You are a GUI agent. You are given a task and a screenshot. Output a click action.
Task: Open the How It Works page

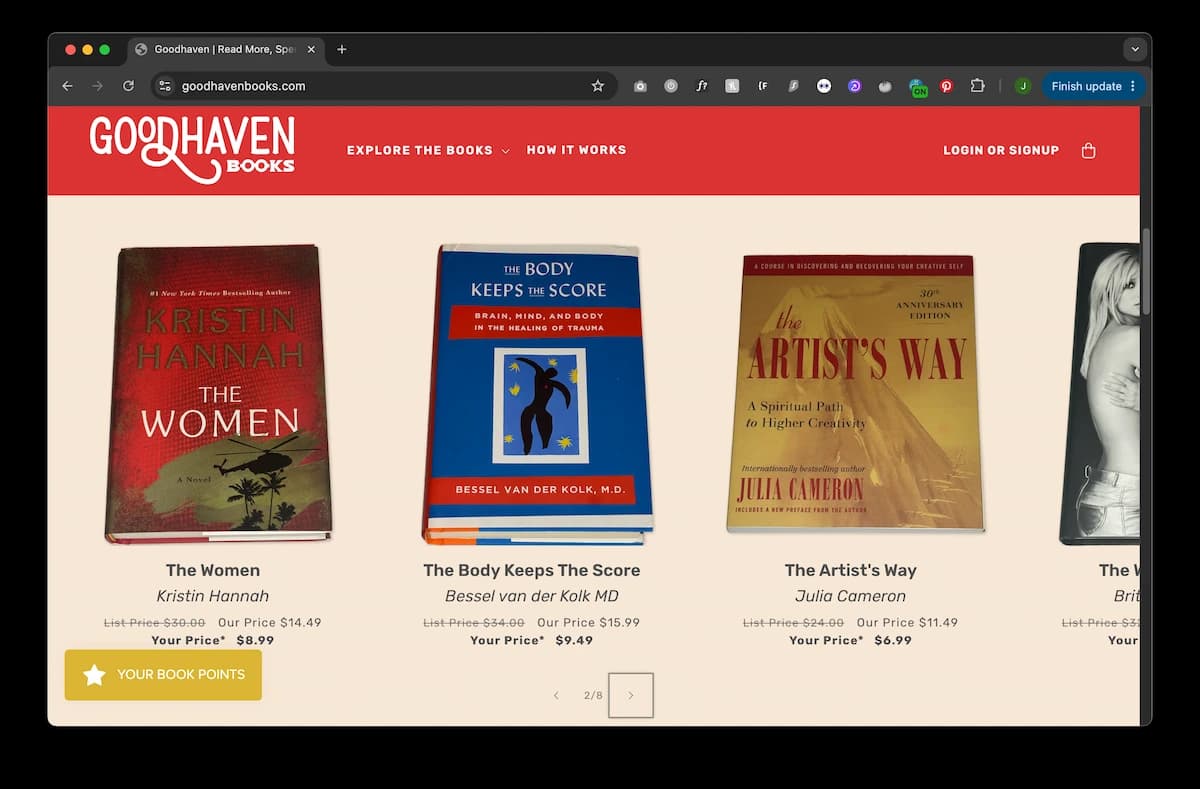tap(576, 150)
